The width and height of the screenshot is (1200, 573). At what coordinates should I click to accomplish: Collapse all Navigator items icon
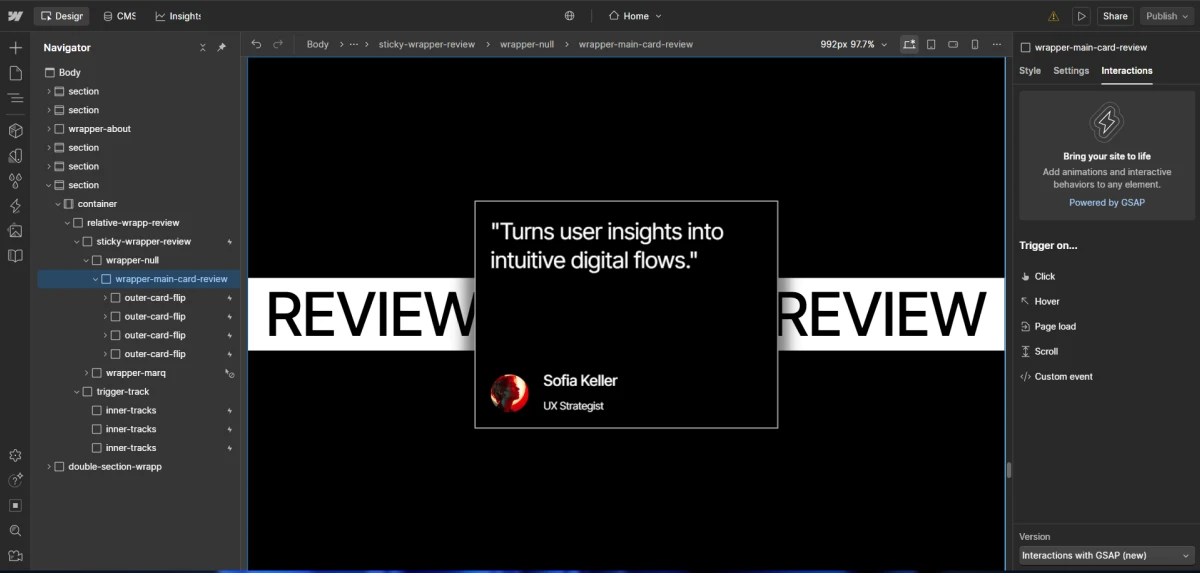tap(203, 48)
